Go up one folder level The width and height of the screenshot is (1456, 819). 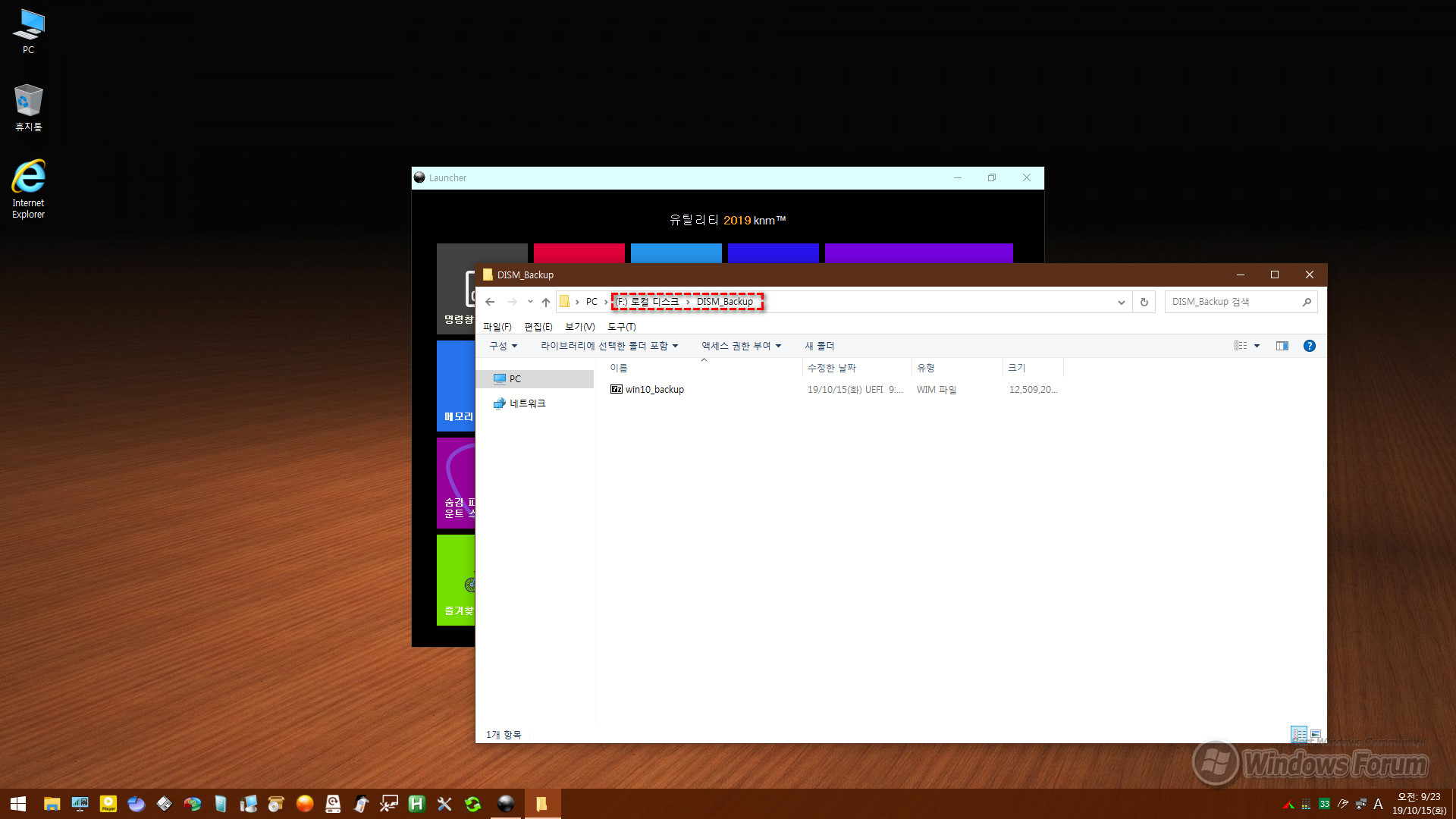(x=546, y=302)
